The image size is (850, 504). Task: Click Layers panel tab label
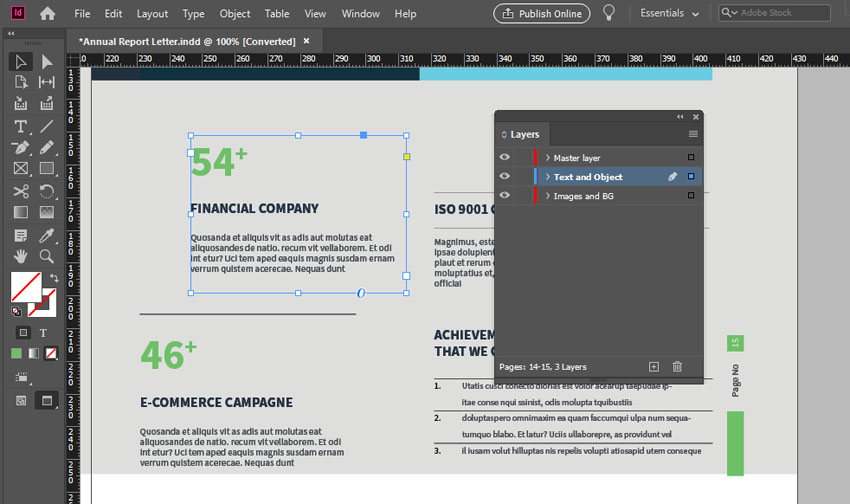tap(524, 134)
